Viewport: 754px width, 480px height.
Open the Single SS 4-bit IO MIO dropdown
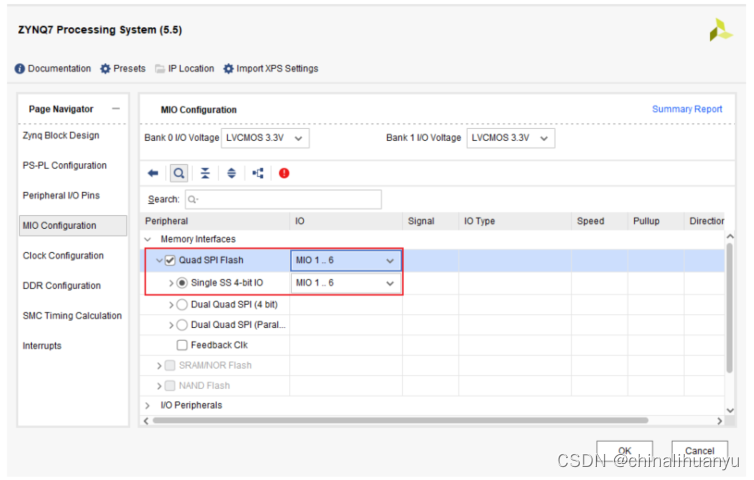[x=346, y=283]
